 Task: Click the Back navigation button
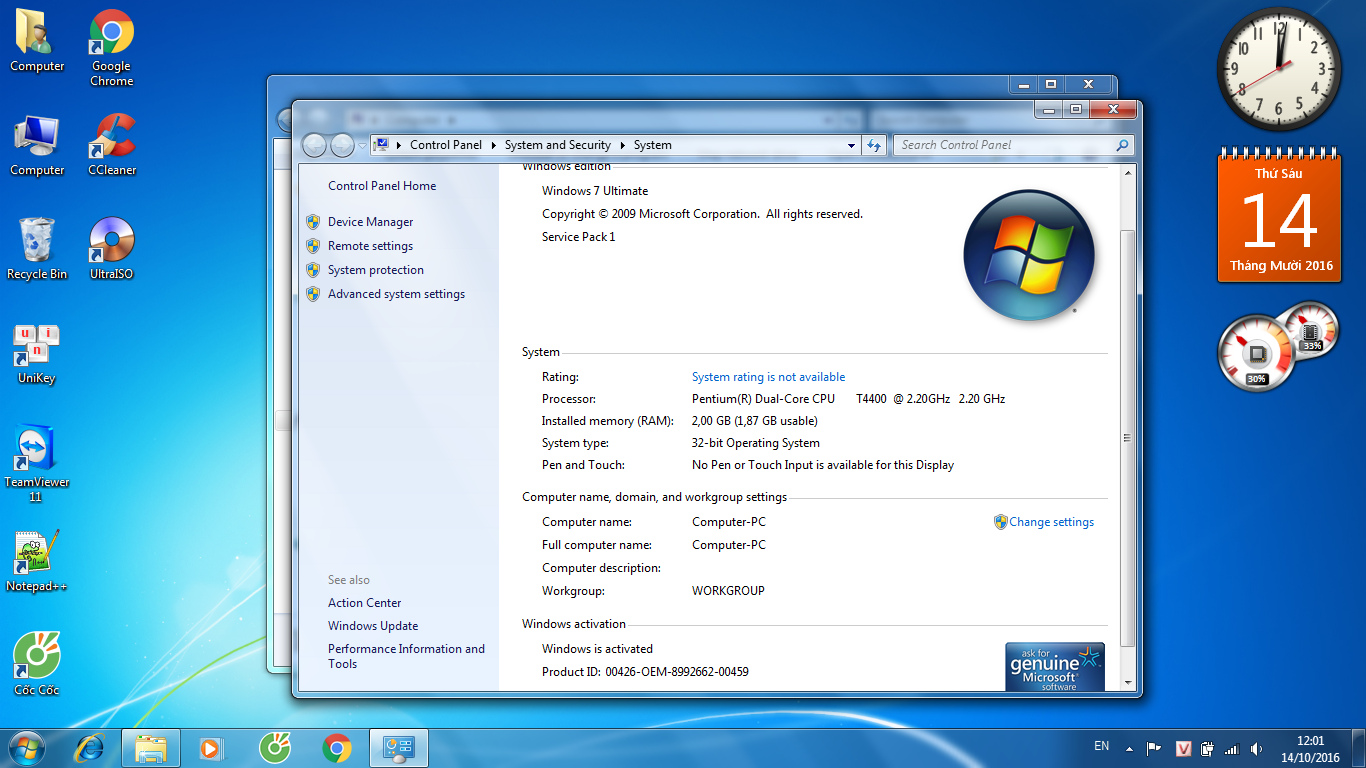click(x=314, y=145)
